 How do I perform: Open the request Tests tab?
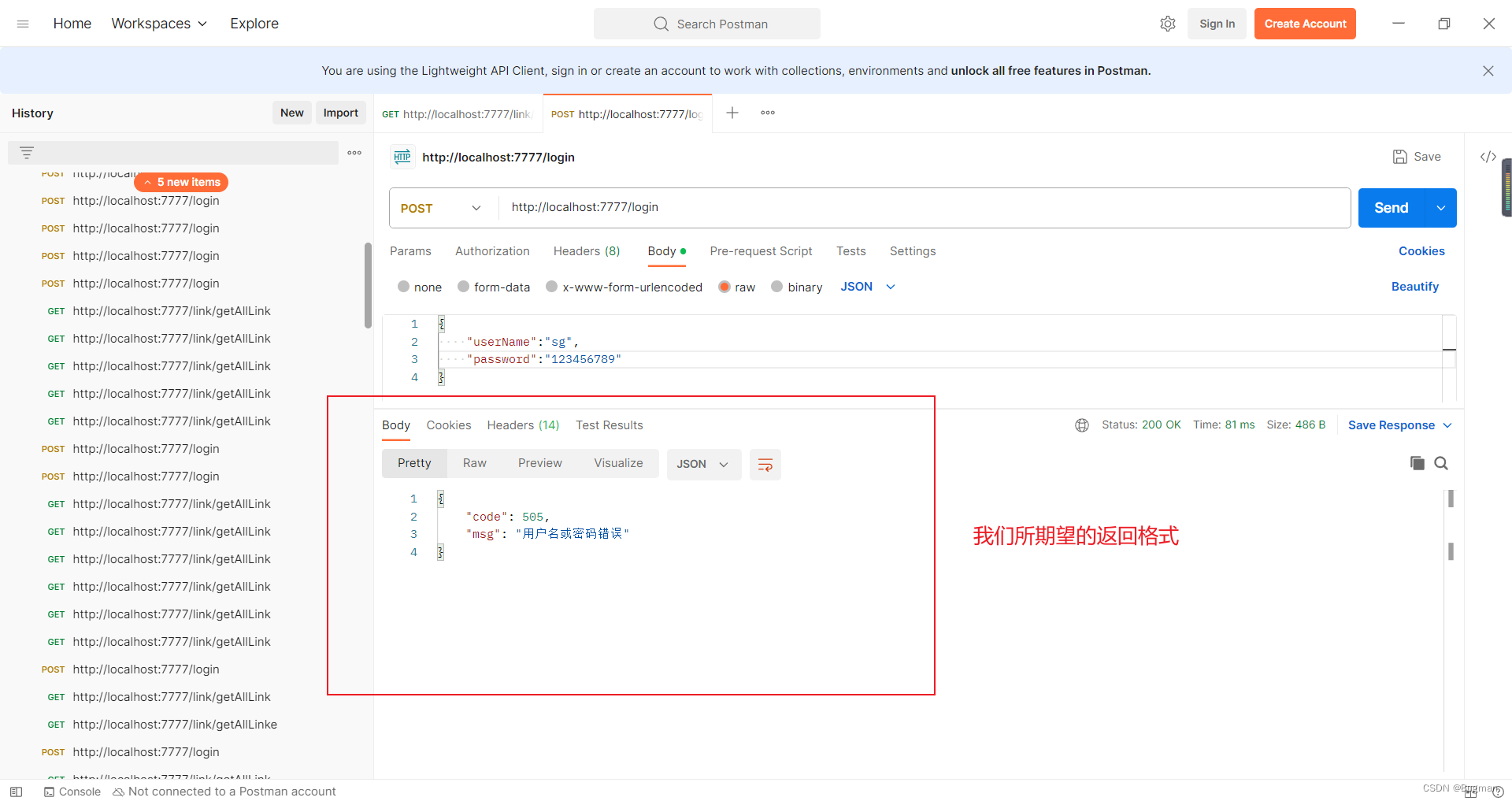[851, 251]
